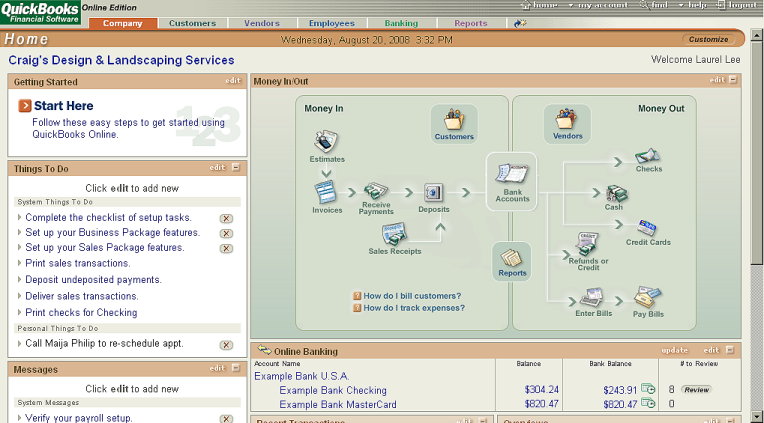Click the logout link
This screenshot has width=764, height=423.
click(737, 5)
